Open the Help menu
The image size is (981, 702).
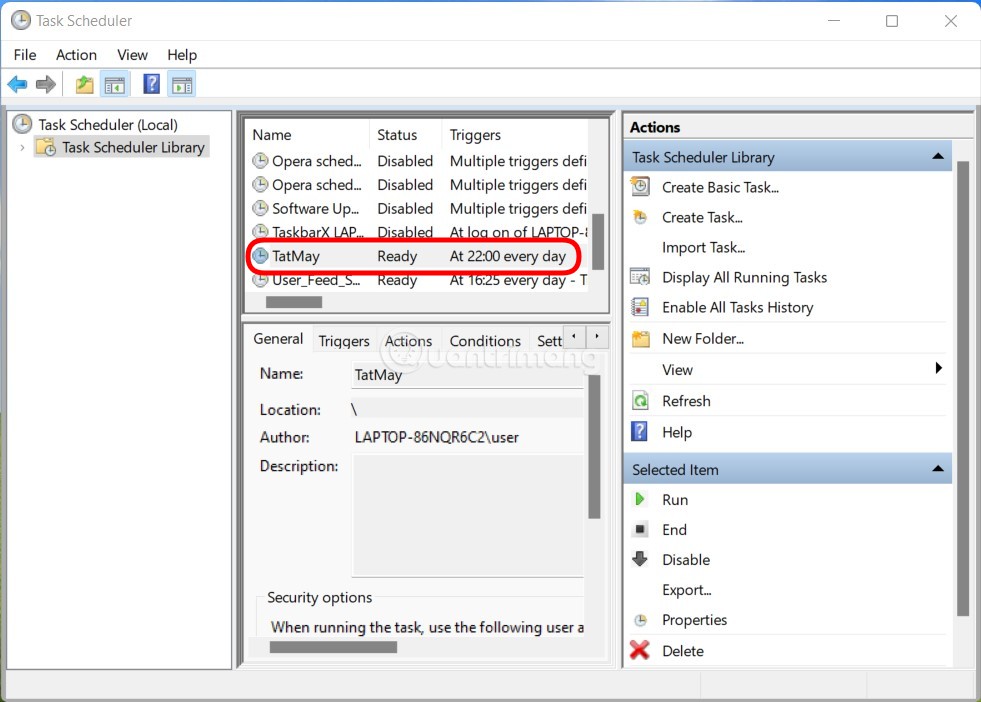(182, 55)
